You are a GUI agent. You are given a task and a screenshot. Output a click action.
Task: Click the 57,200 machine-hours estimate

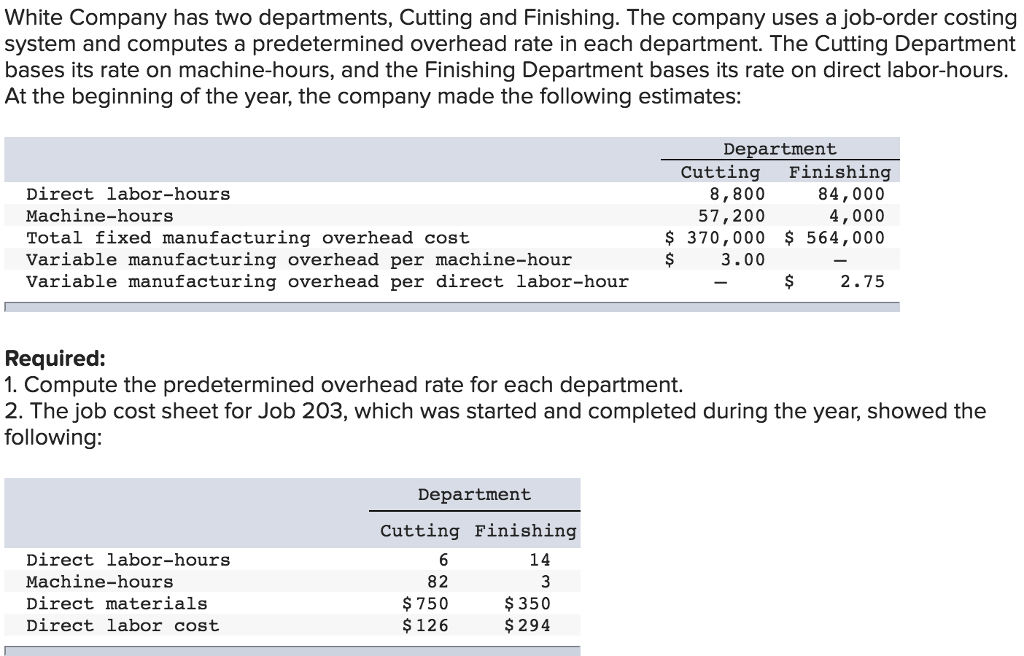click(731, 216)
